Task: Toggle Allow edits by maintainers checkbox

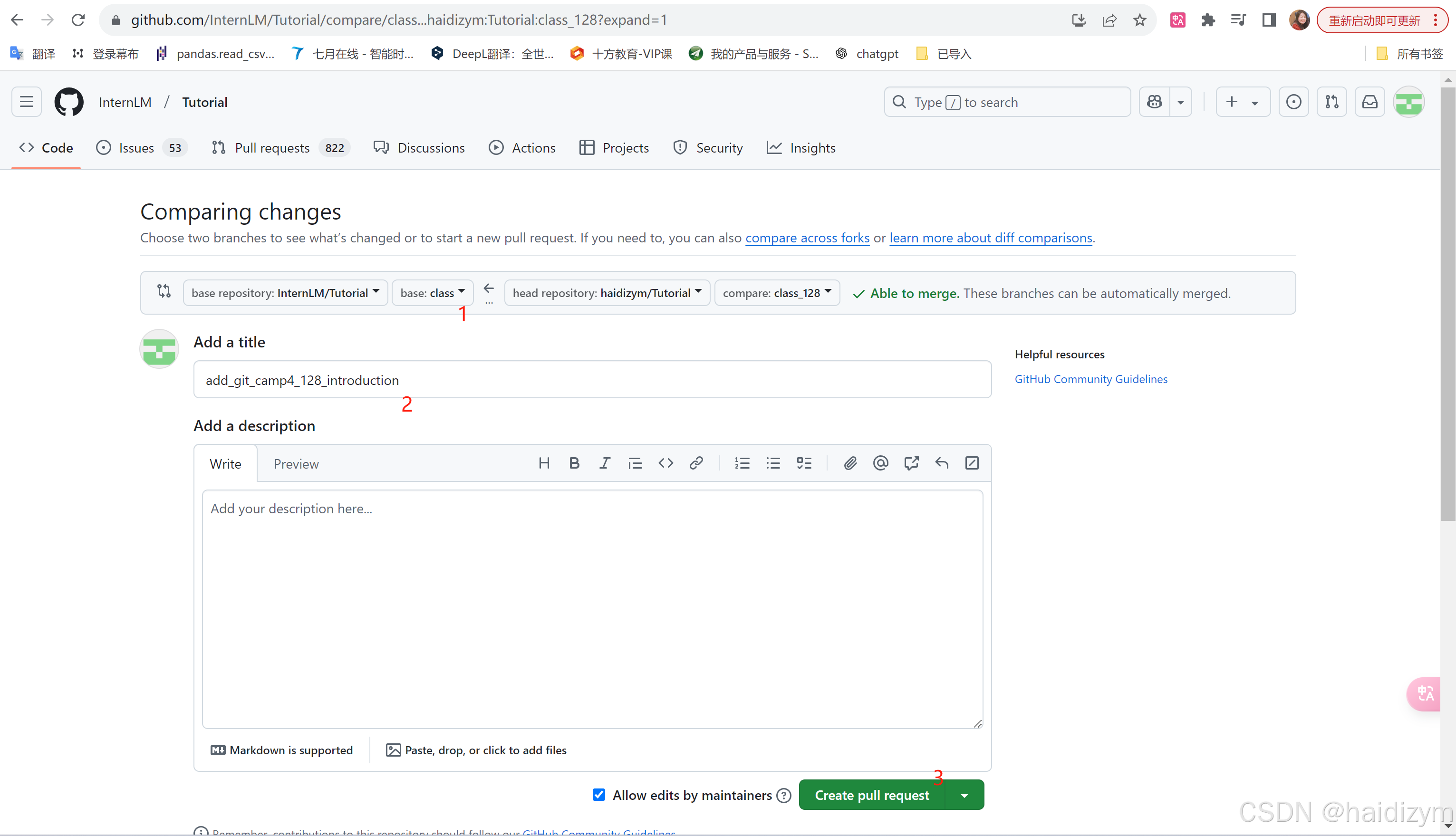Action: tap(599, 794)
